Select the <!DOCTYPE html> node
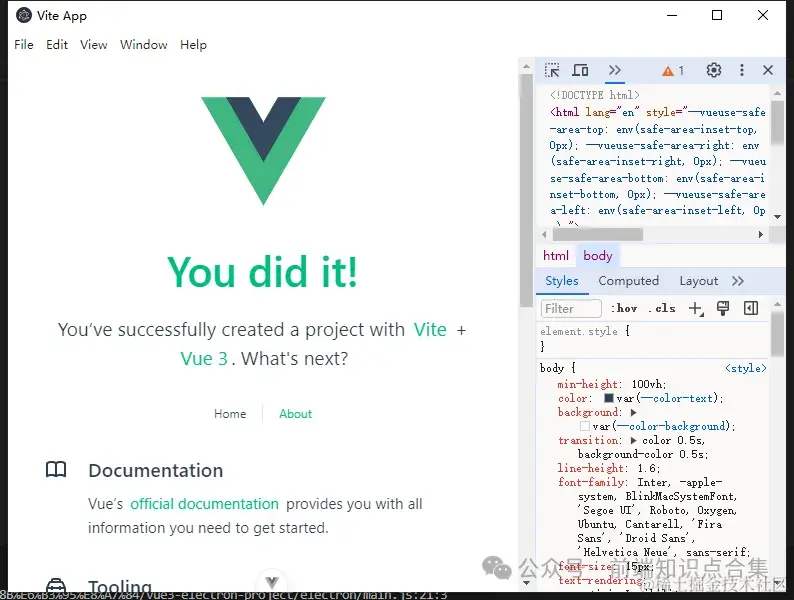The image size is (794, 600). (595, 95)
